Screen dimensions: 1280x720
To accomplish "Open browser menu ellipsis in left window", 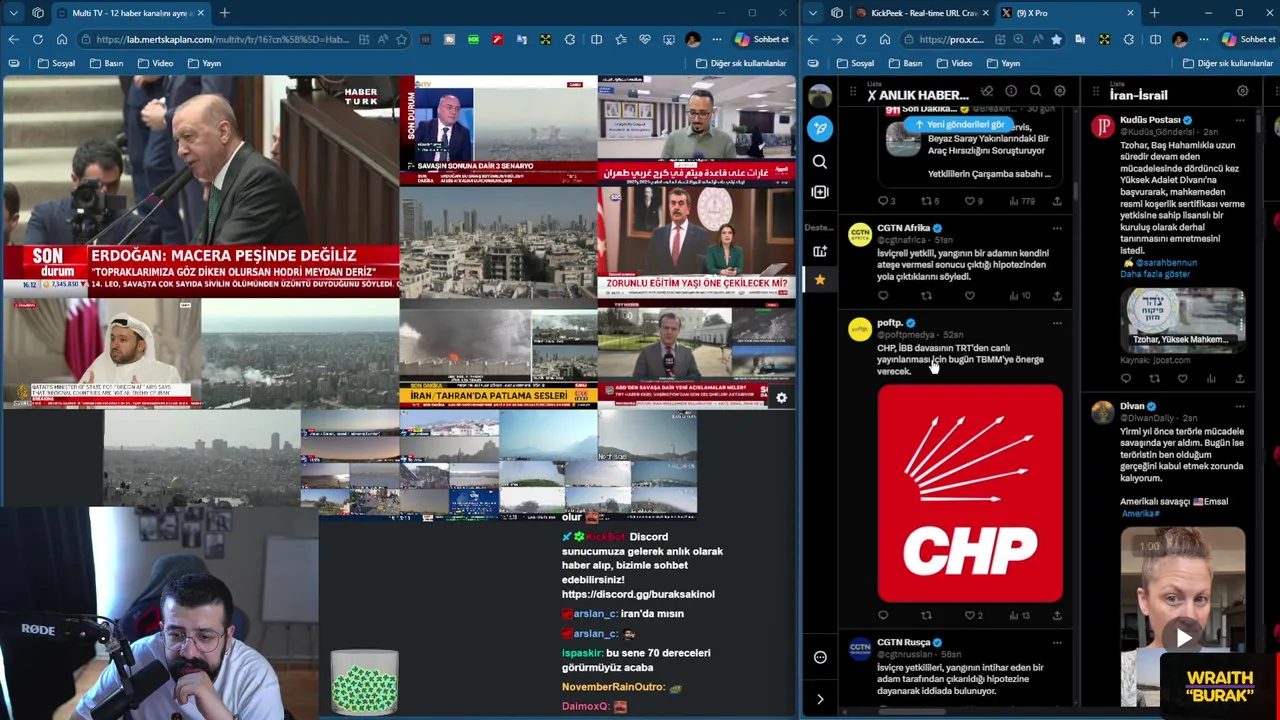I will [716, 39].
